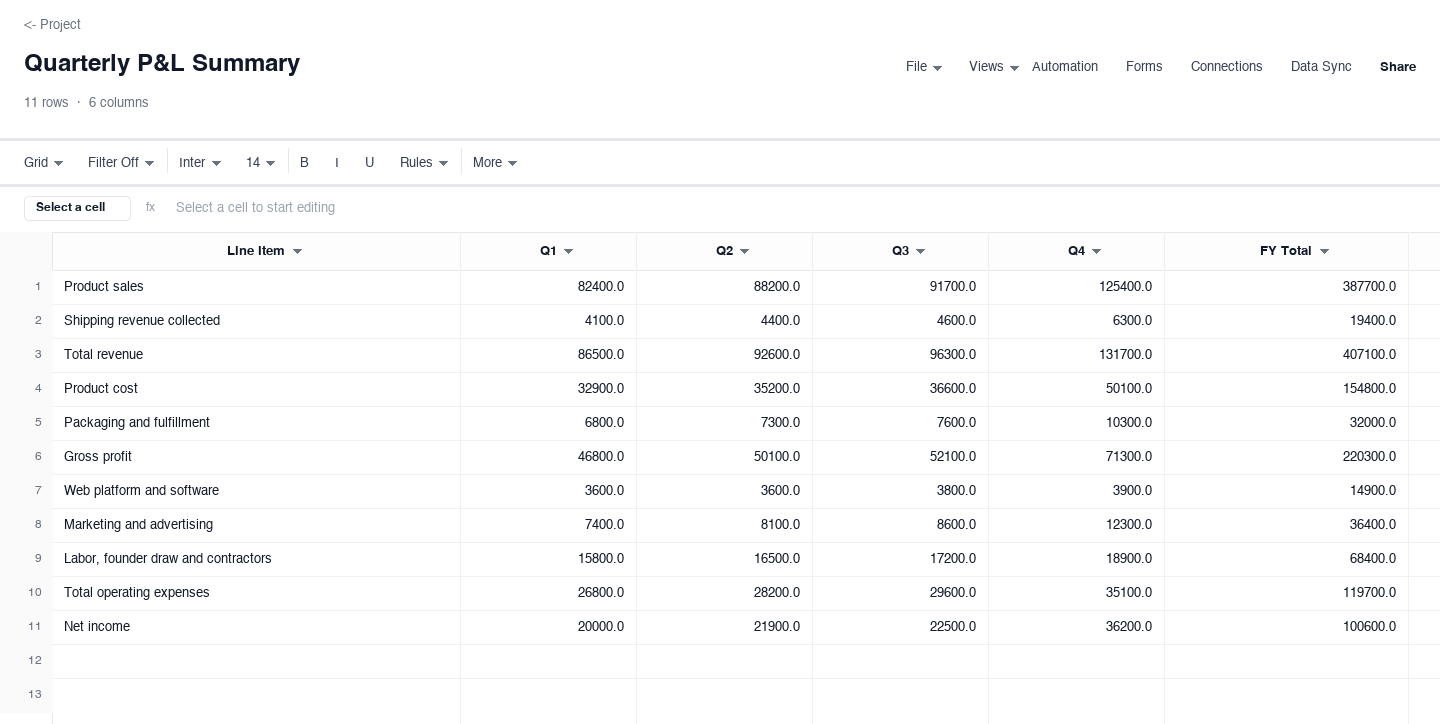Open Forms in the top menu

coord(1143,67)
